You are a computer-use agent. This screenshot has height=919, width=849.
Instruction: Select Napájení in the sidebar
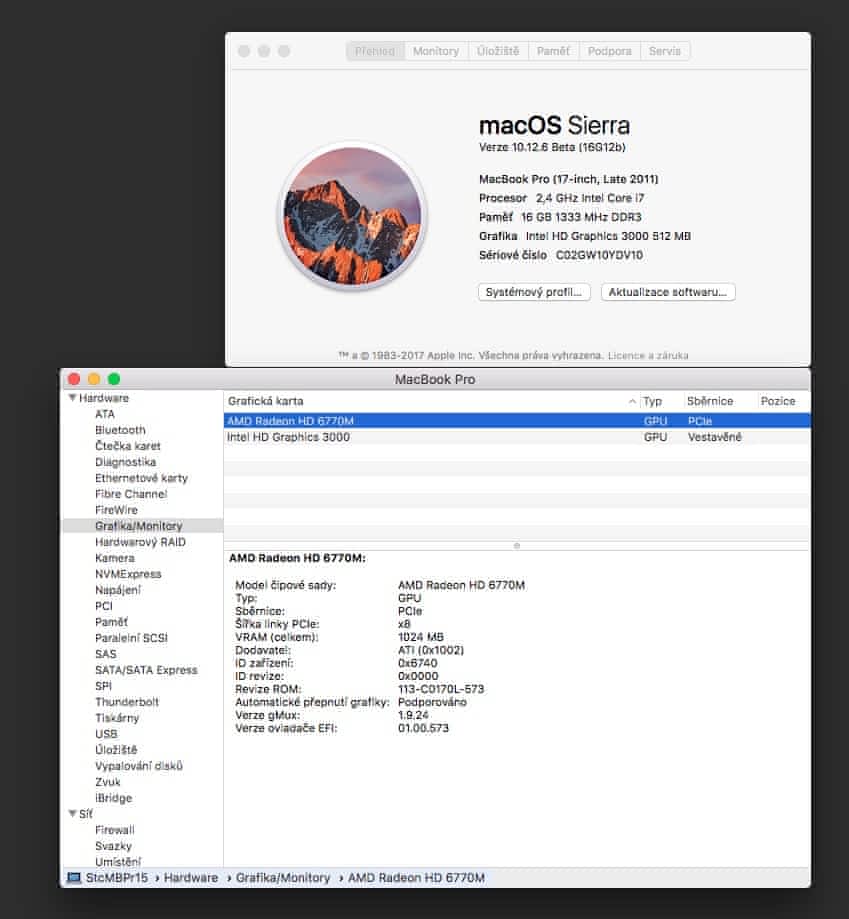tap(118, 590)
